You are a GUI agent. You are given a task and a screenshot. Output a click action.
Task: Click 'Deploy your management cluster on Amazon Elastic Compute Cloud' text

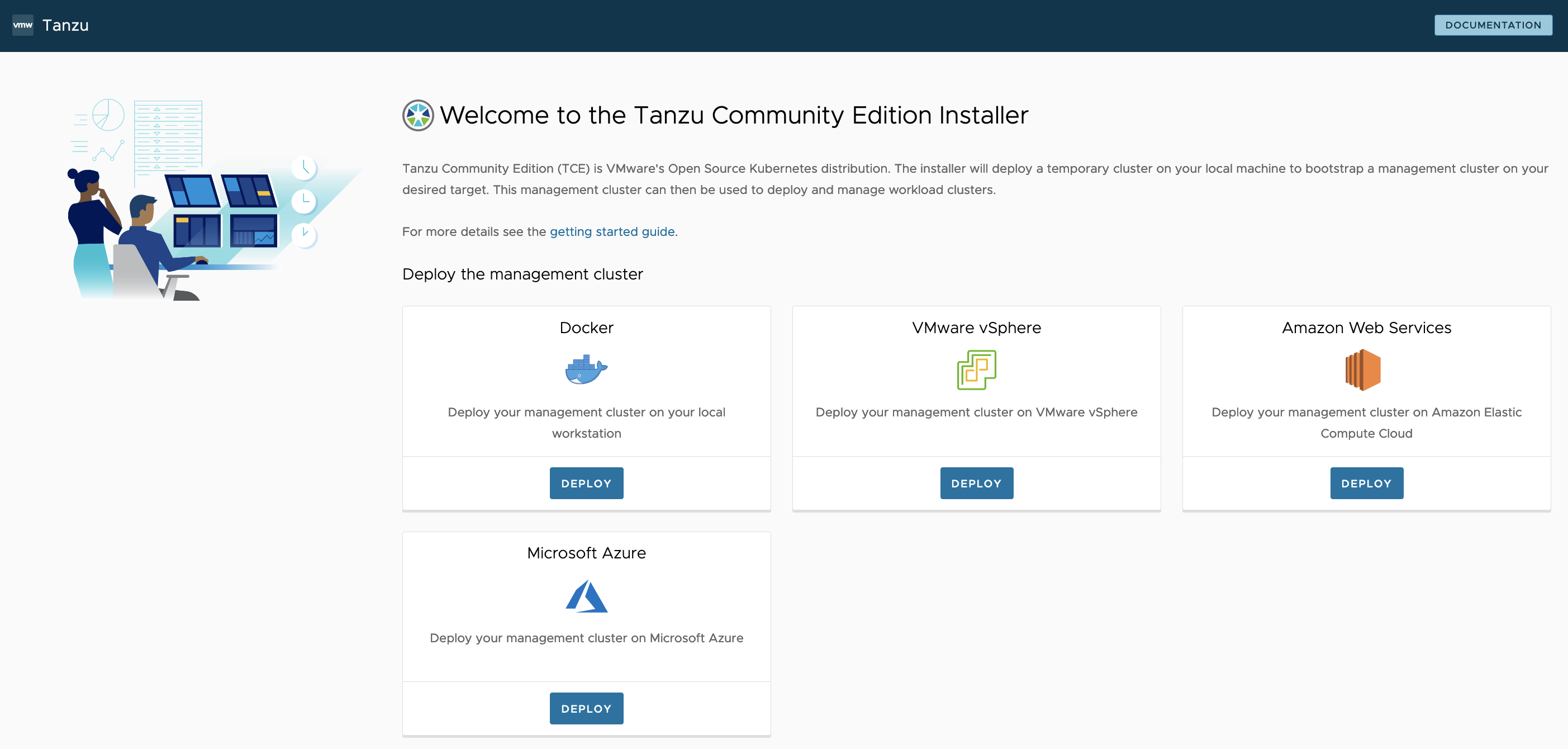1366,423
